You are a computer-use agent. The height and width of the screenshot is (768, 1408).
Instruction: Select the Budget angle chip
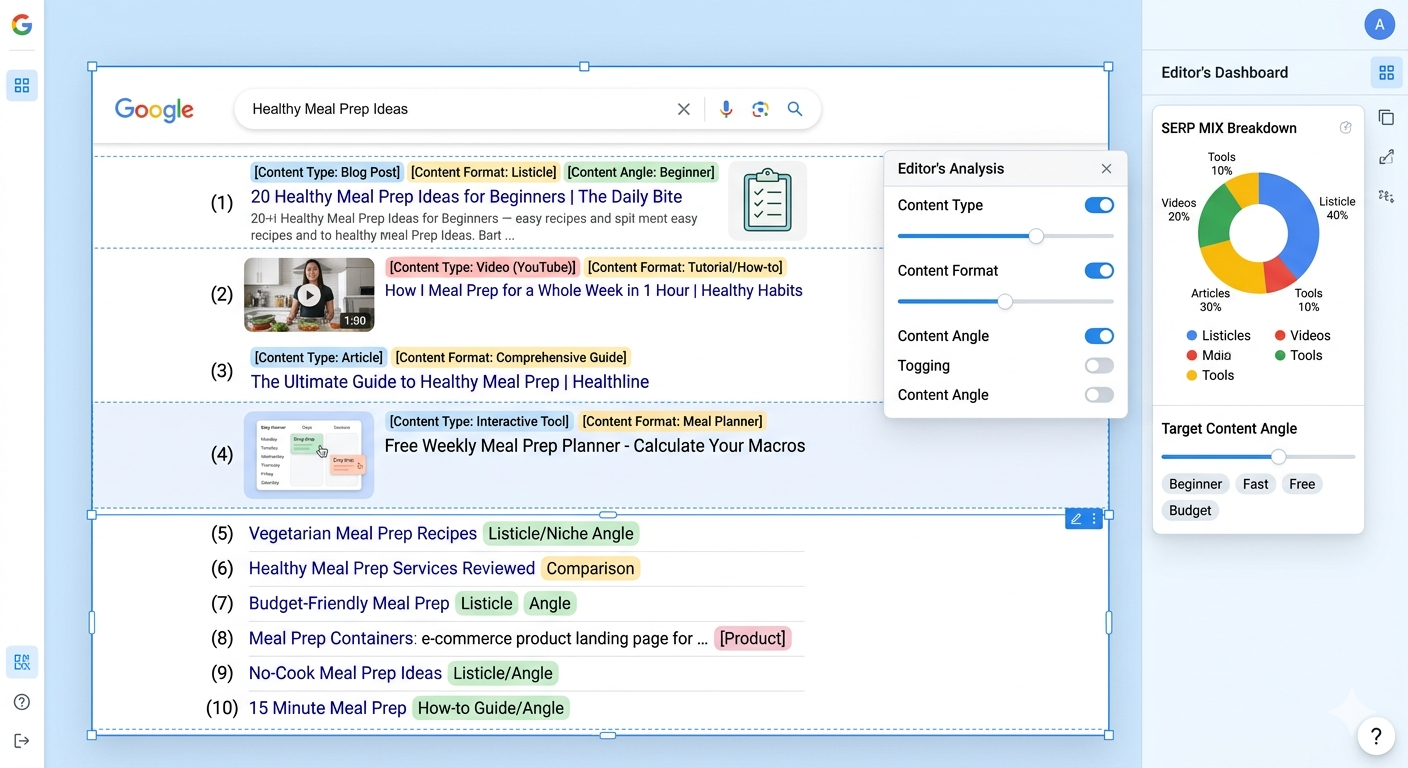tap(1190, 510)
